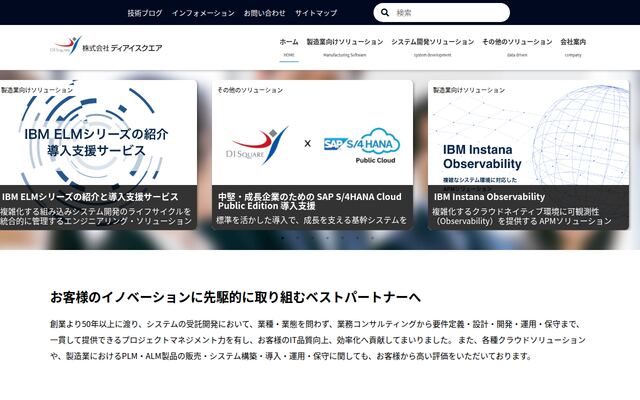Select the first carousel pagination dot

(x=282, y=238)
